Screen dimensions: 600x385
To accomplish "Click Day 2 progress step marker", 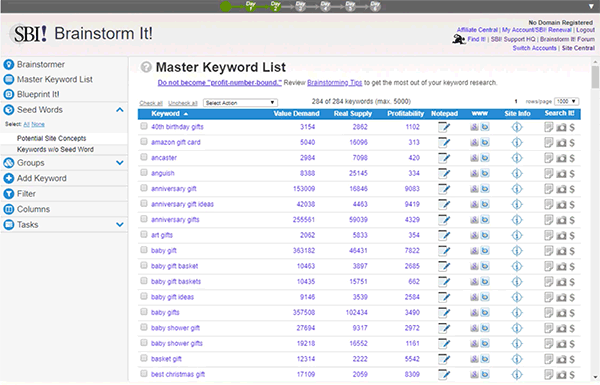I will pos(276,6).
